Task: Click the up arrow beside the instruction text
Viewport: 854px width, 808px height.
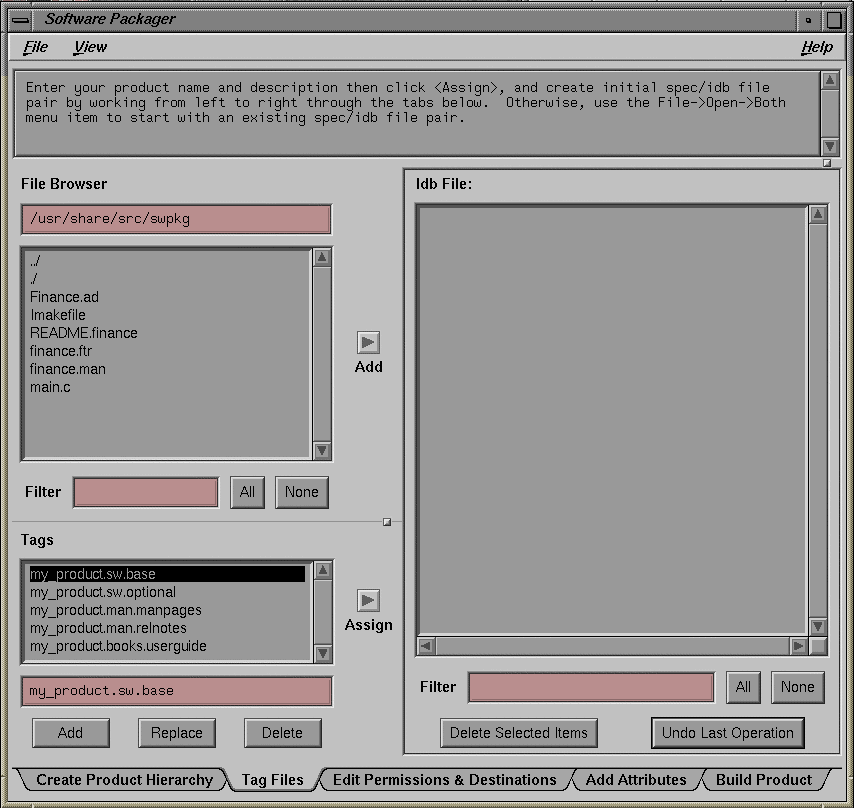Action: (x=831, y=80)
